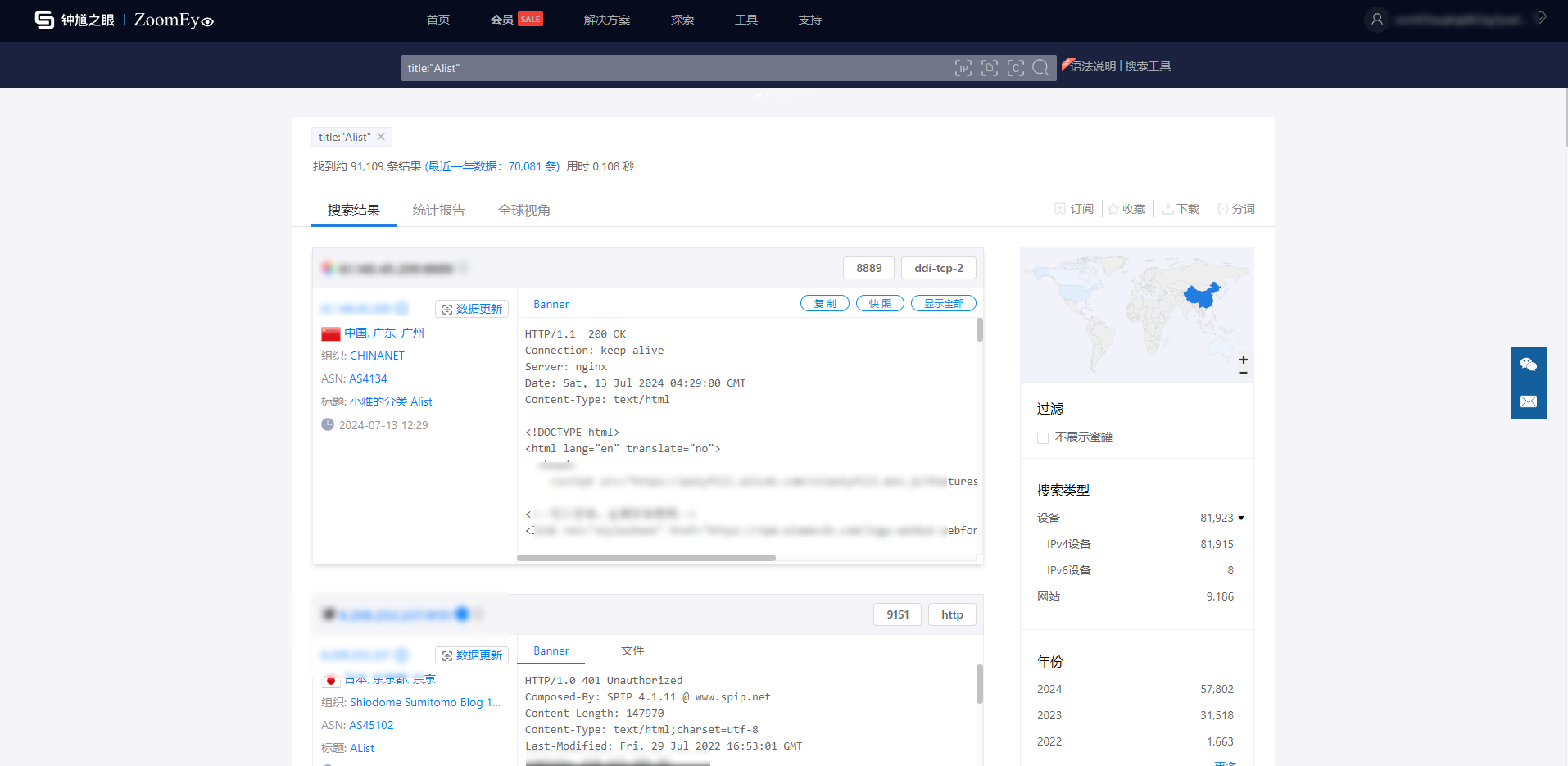Open the 小雅的分类 Alist title link
Viewport: 1568px width, 766px height.
(x=391, y=401)
